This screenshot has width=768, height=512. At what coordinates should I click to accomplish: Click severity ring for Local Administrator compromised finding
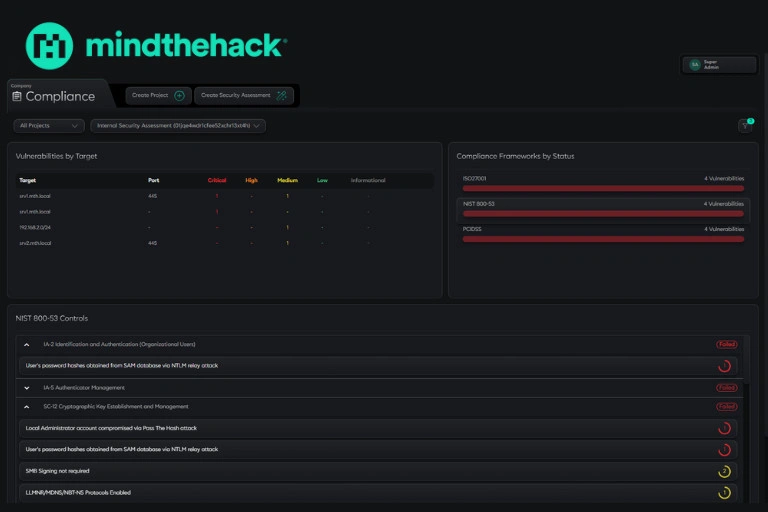pyautogui.click(x=725, y=428)
